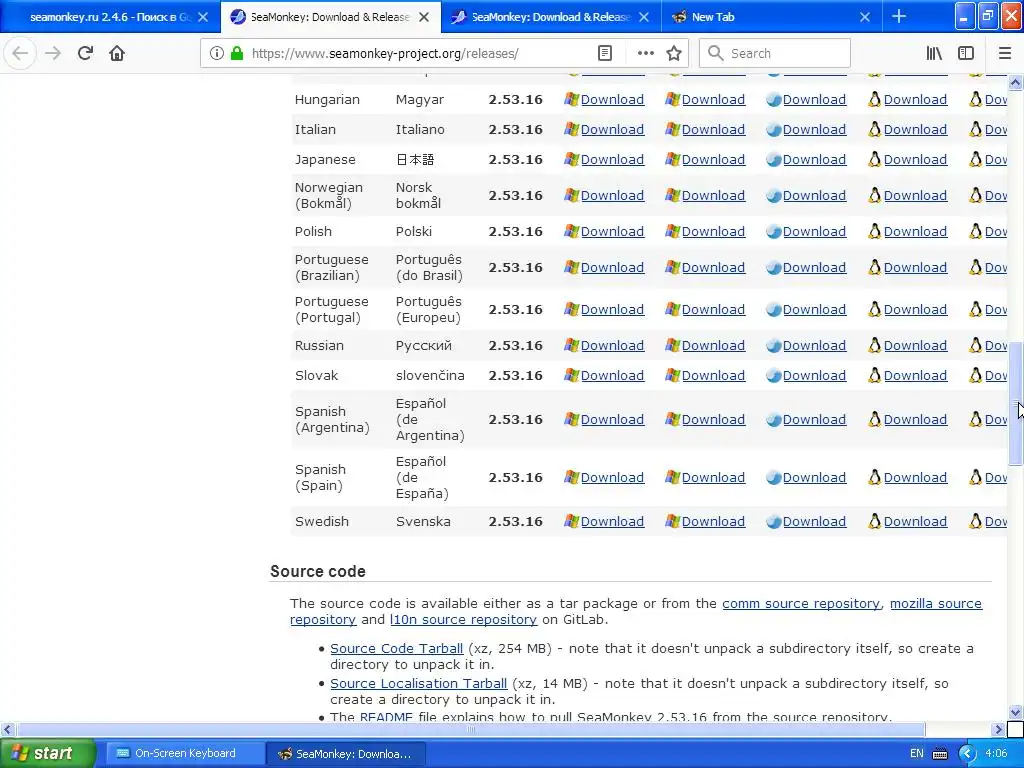1024x768 pixels.
Task: Close the active SeaMonkey Download tab
Action: pyautogui.click(x=424, y=17)
